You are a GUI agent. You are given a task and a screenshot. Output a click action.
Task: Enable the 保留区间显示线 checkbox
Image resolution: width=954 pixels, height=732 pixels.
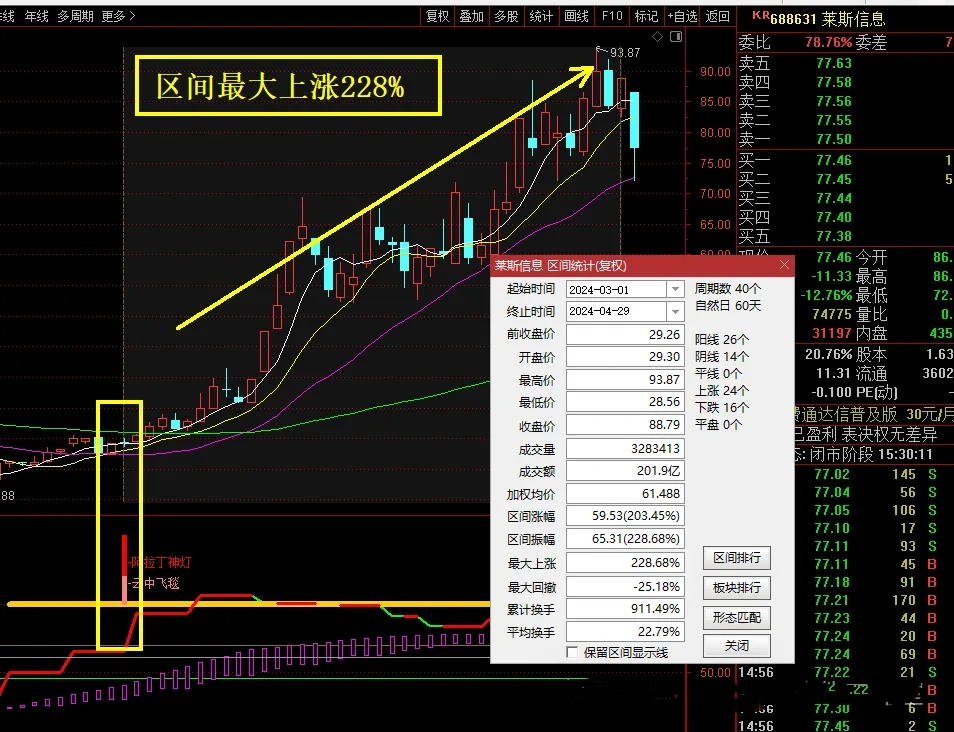tap(572, 652)
